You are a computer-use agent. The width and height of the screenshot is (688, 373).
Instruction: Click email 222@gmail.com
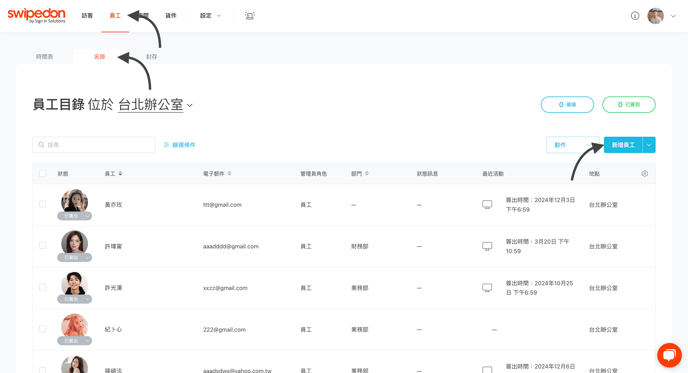[x=224, y=330]
